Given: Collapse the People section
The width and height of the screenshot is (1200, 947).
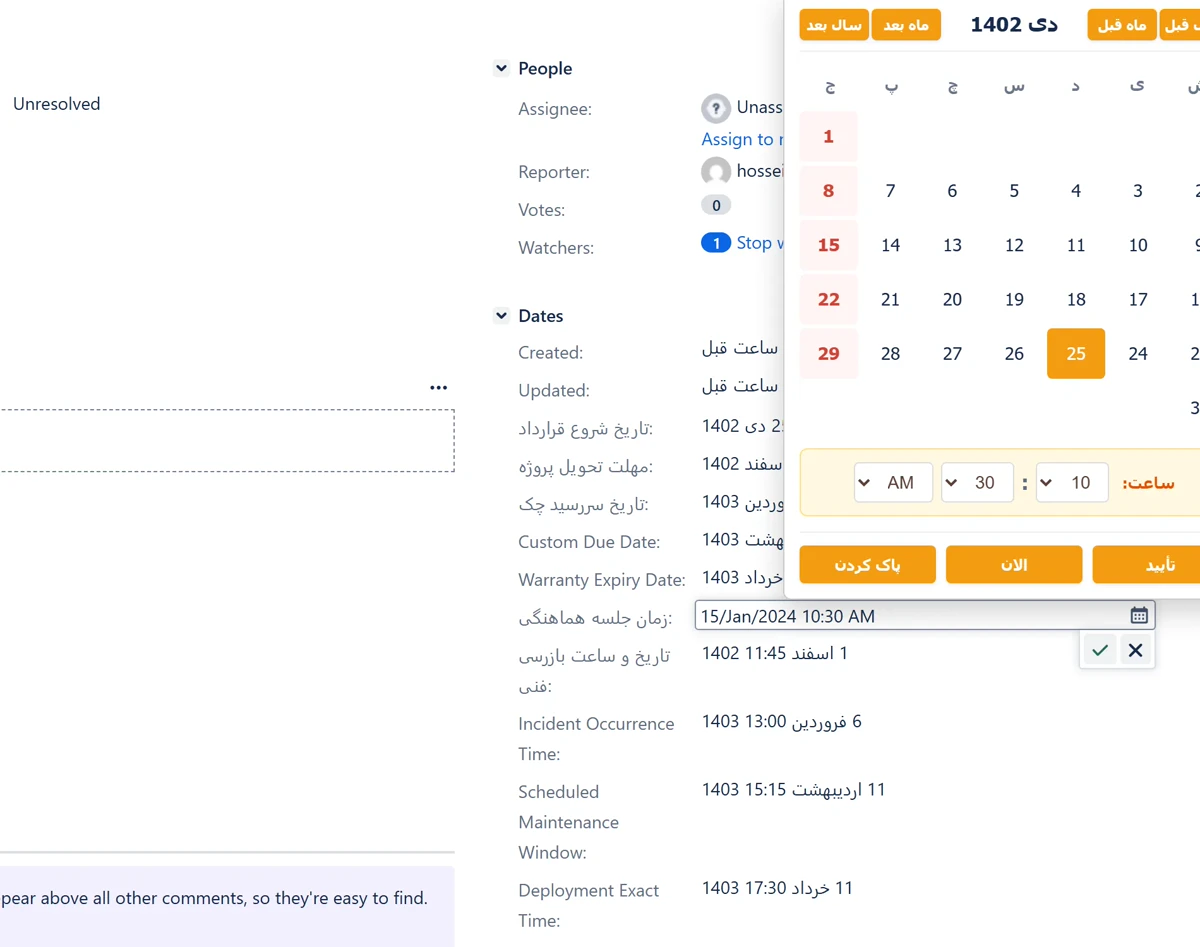Looking at the screenshot, I should (501, 68).
